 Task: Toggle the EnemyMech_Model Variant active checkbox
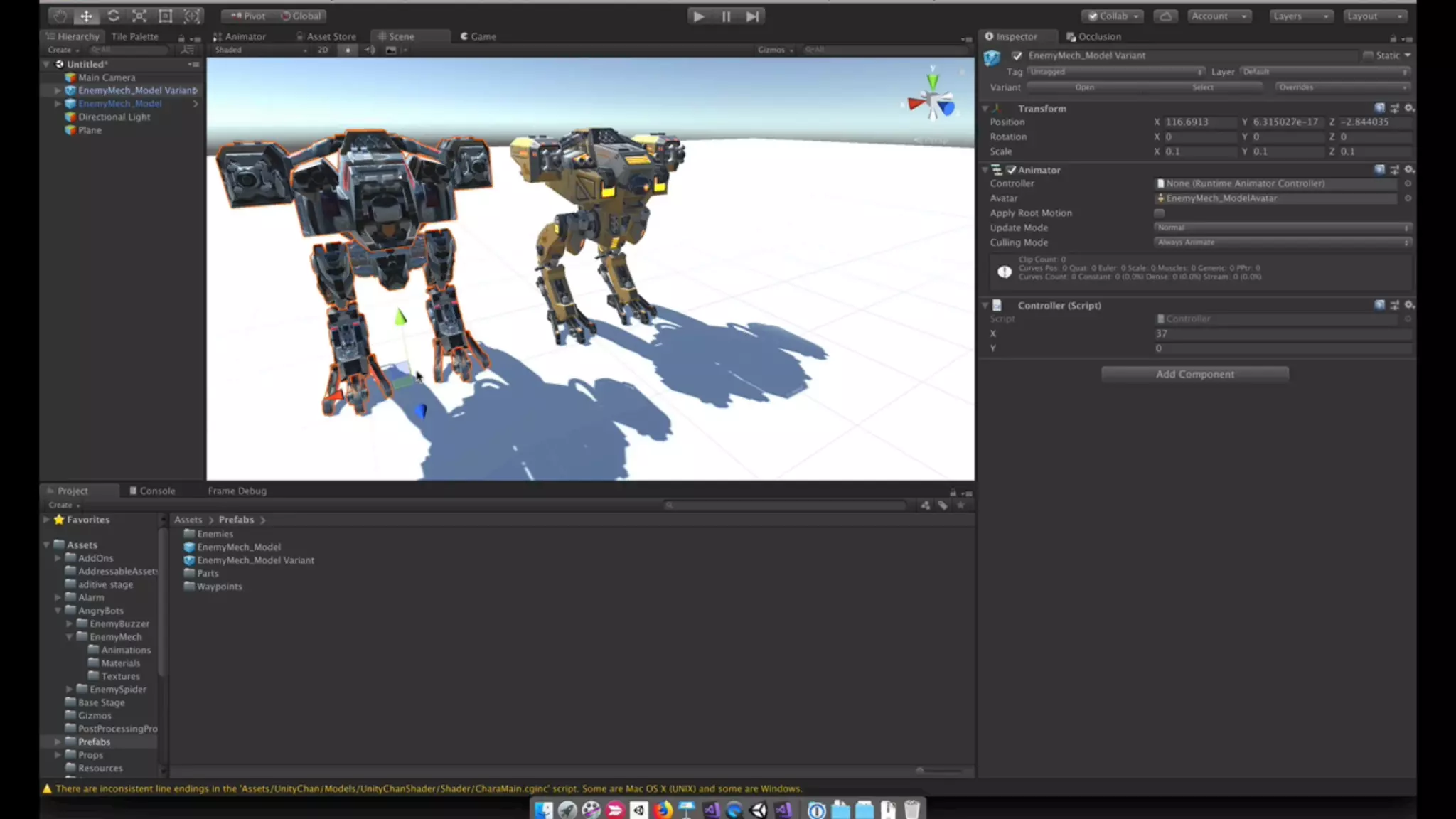1017,55
